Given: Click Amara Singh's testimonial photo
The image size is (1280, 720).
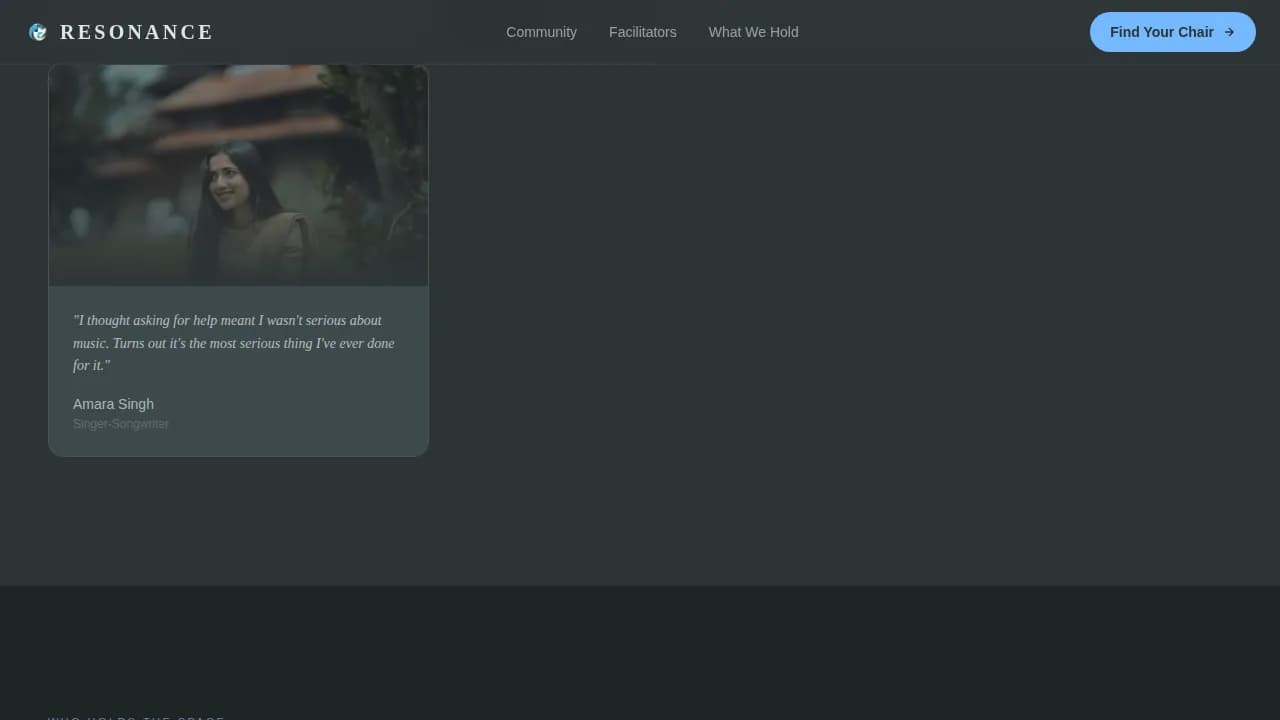Looking at the screenshot, I should (238, 174).
